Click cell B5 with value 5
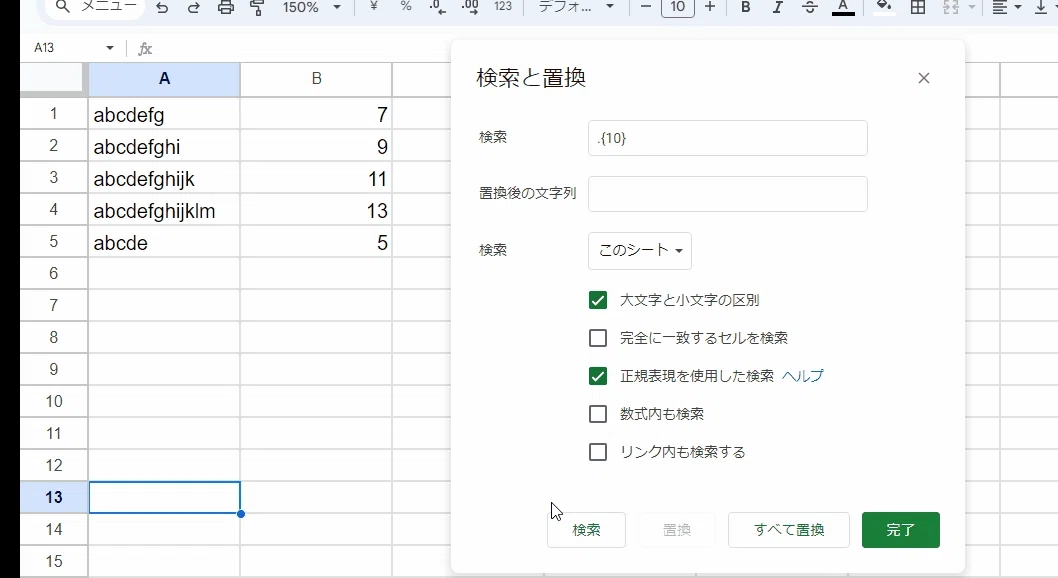1058x578 pixels. [x=316, y=243]
